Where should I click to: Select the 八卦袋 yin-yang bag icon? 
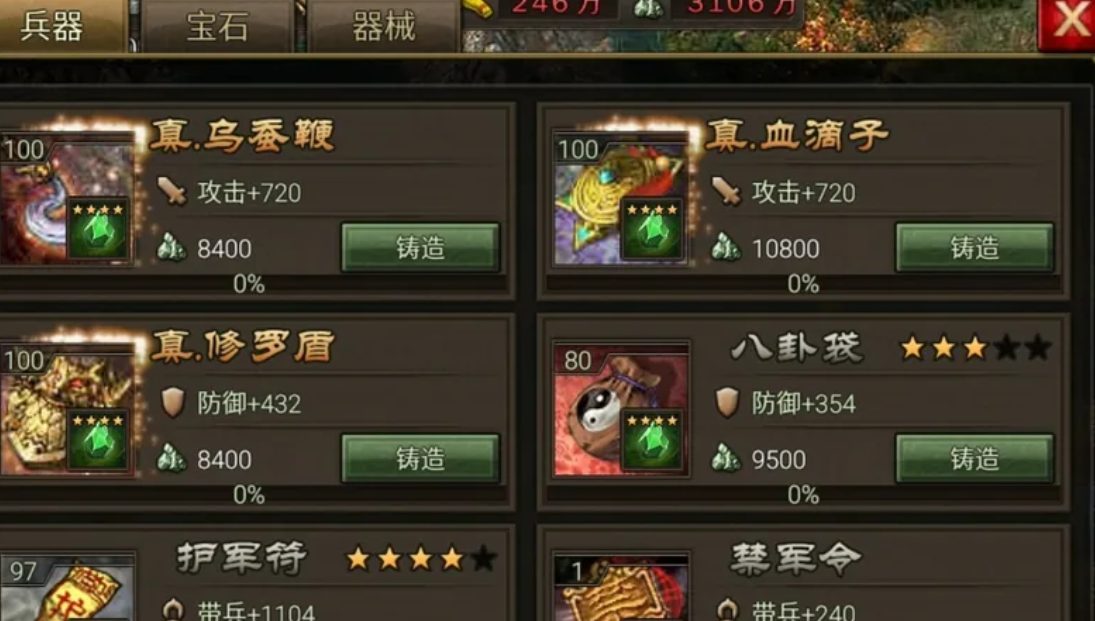pyautogui.click(x=620, y=410)
